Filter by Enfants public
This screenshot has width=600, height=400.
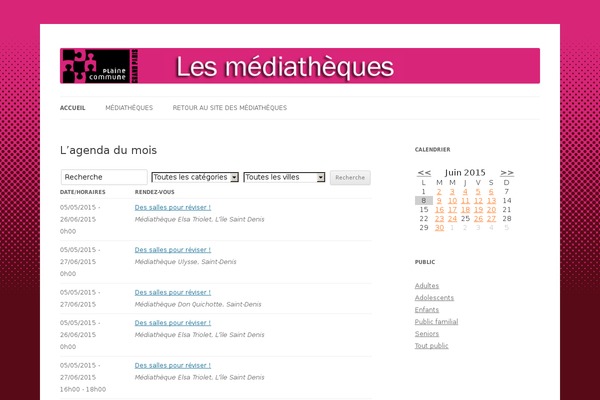tap(427, 310)
